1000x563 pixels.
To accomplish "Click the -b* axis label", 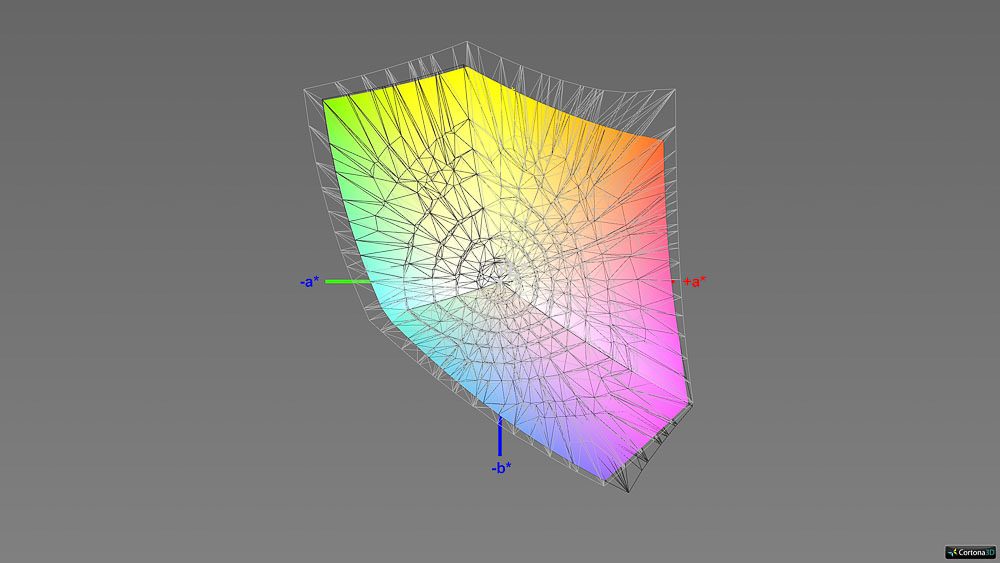I will [501, 468].
